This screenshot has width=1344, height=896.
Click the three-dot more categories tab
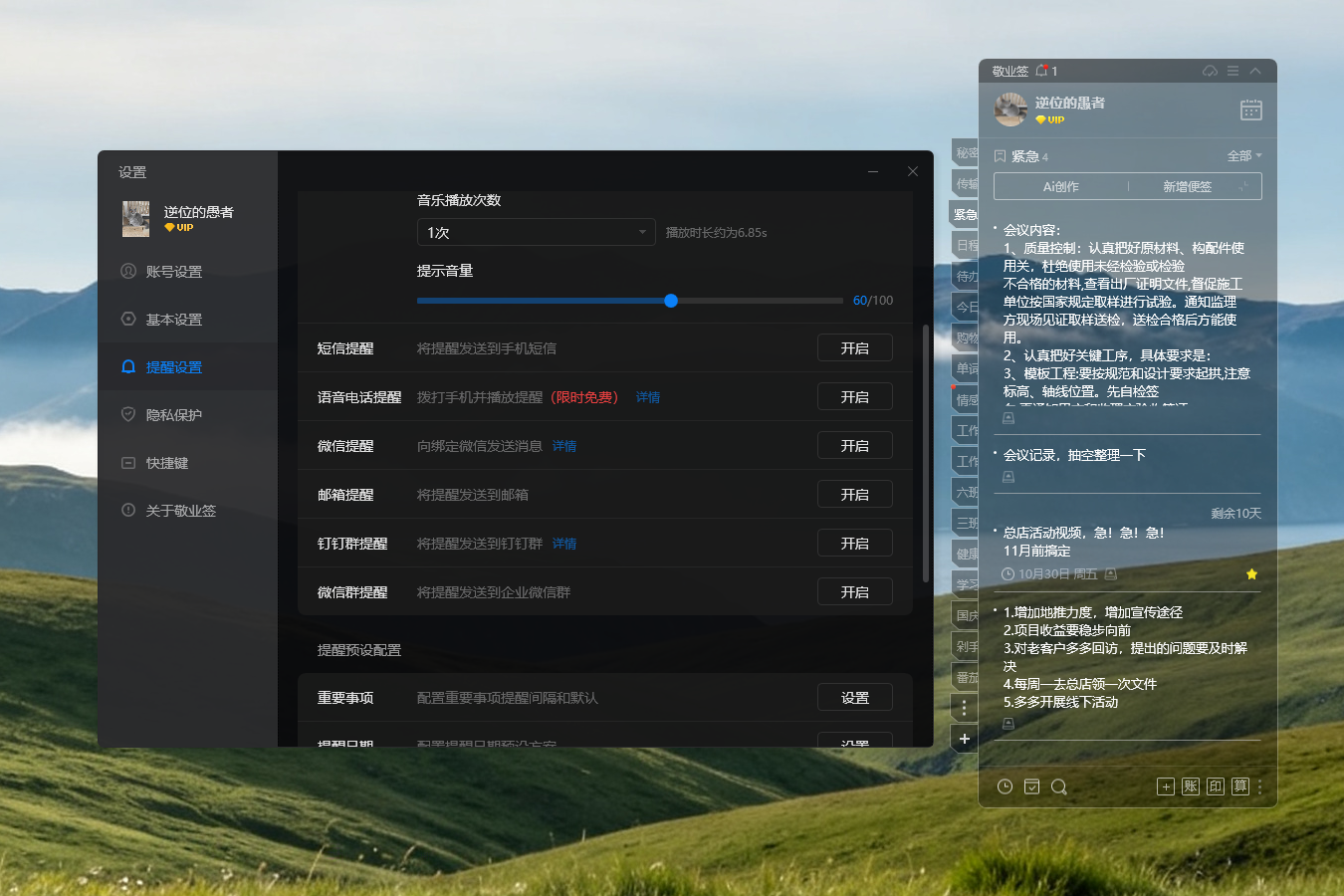click(965, 708)
